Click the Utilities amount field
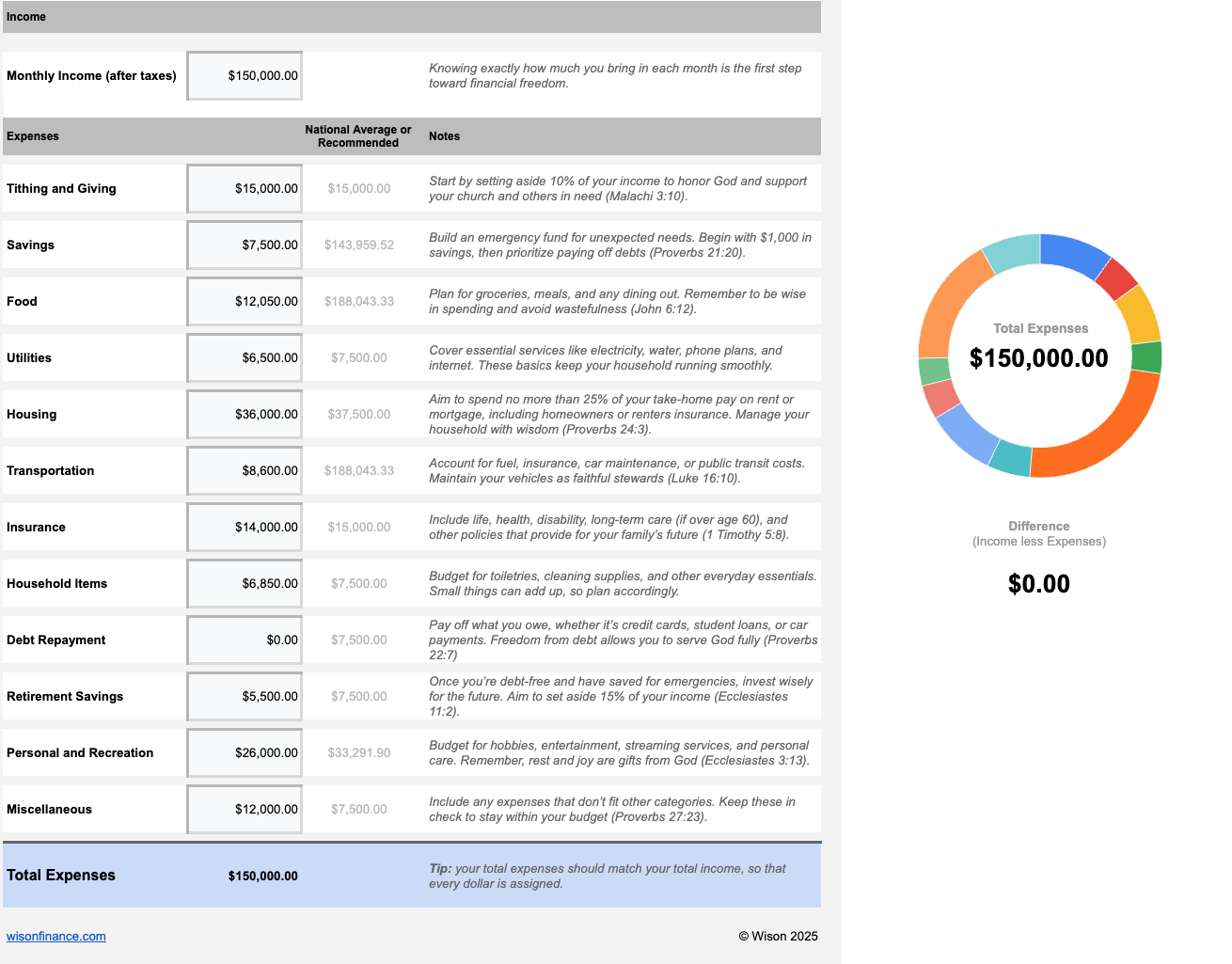The height and width of the screenshot is (964, 1232). 245,358
